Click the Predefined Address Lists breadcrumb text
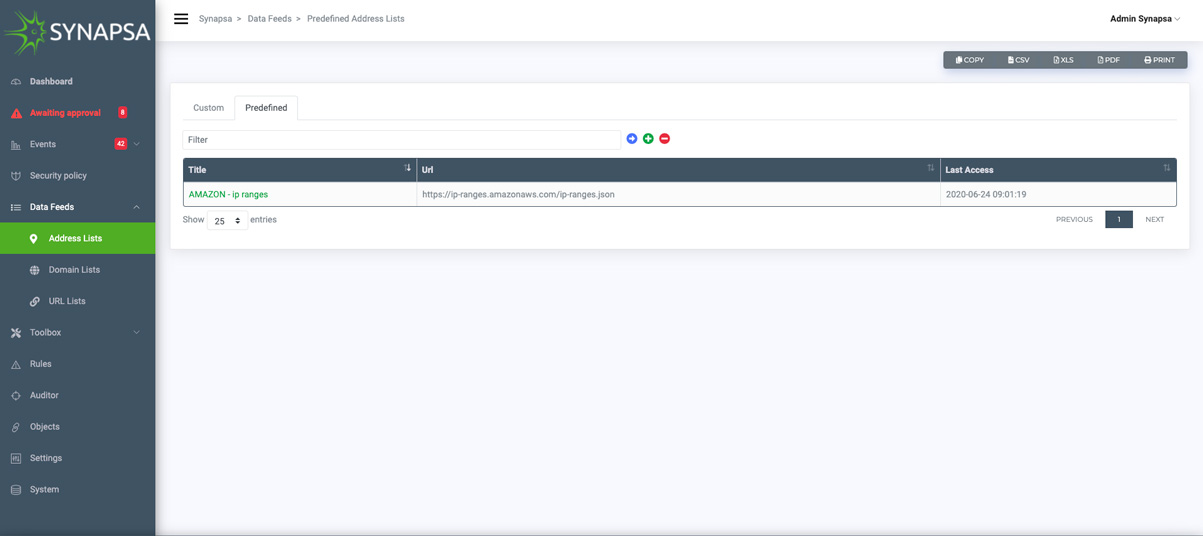 356,19
